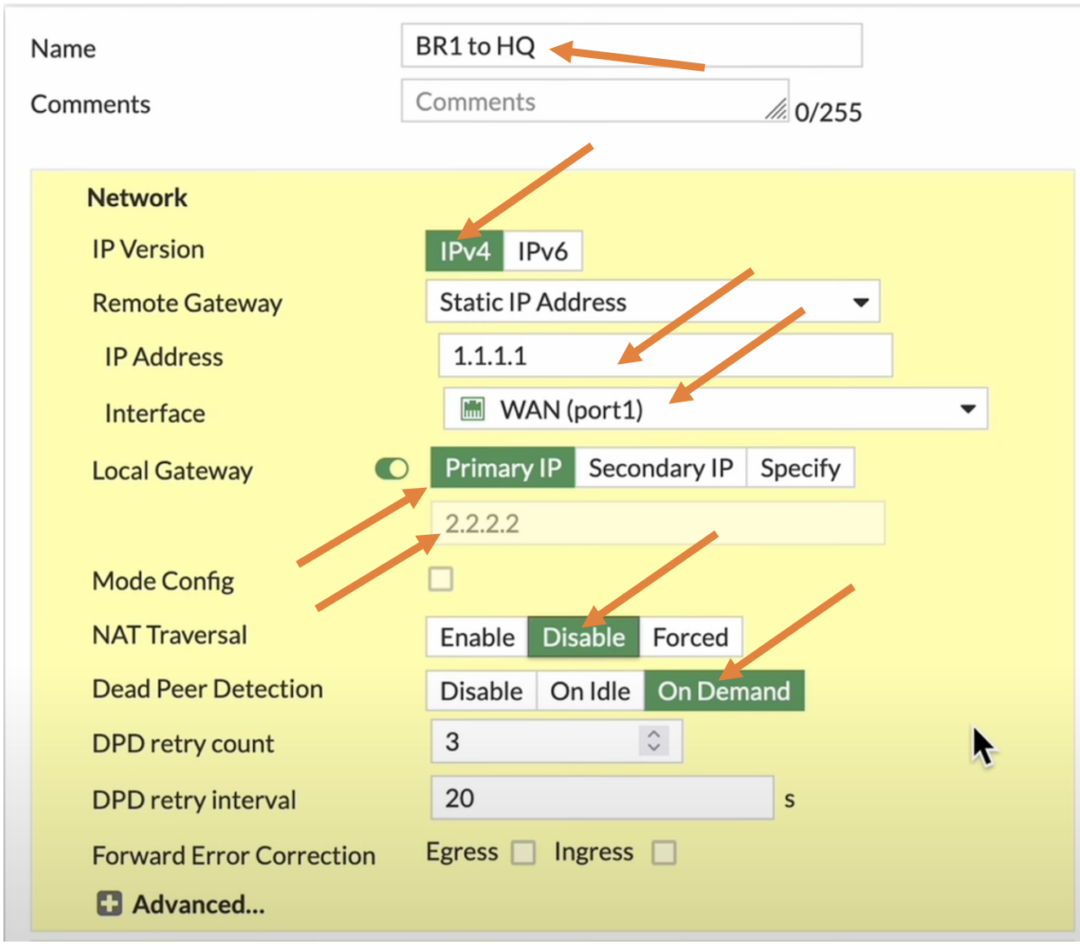Open the Remote Gateway selection dropdown
Viewport: 1080px width, 945px height.
coord(650,301)
